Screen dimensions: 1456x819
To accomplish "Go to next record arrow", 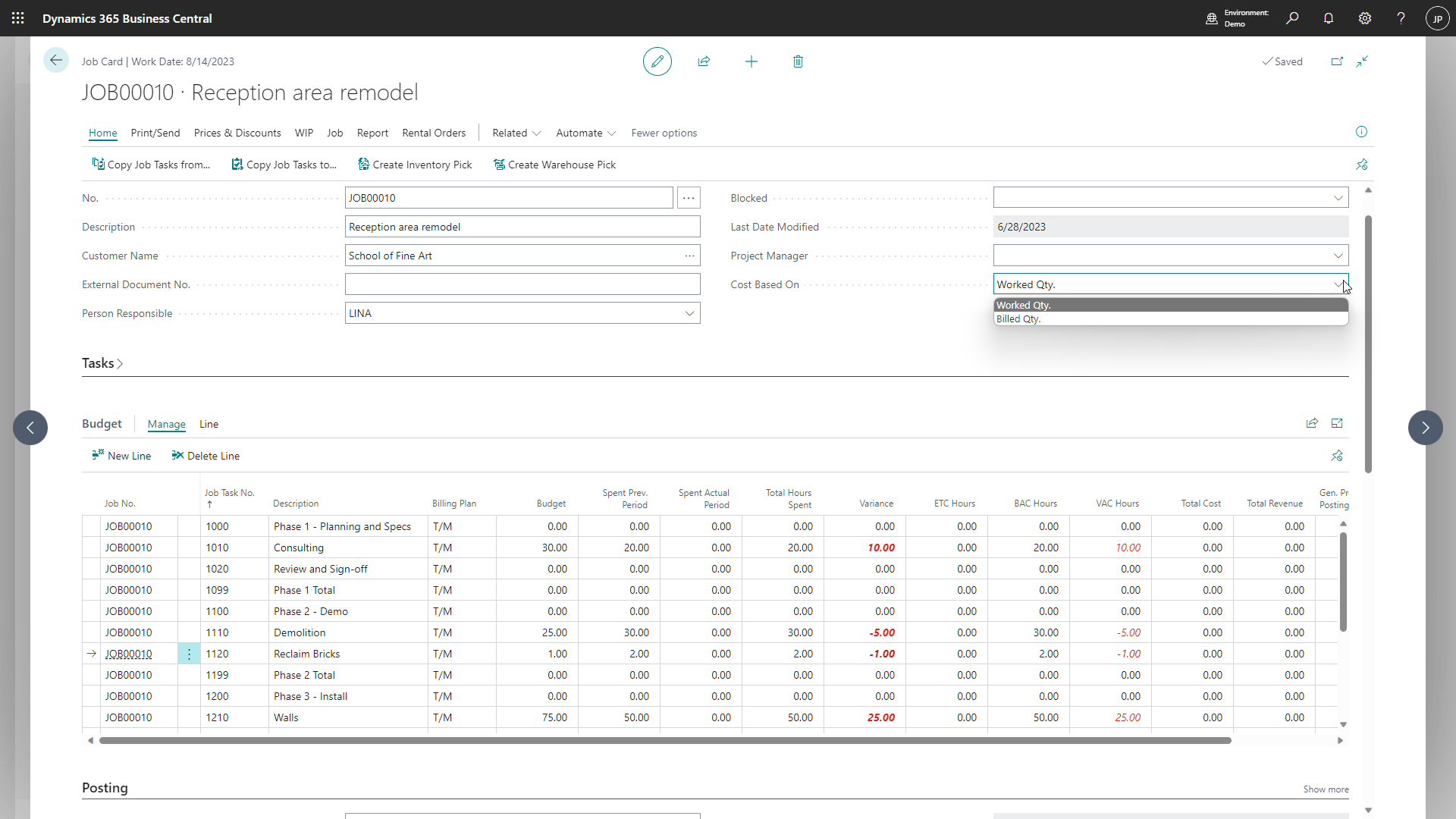I will coord(1426,428).
